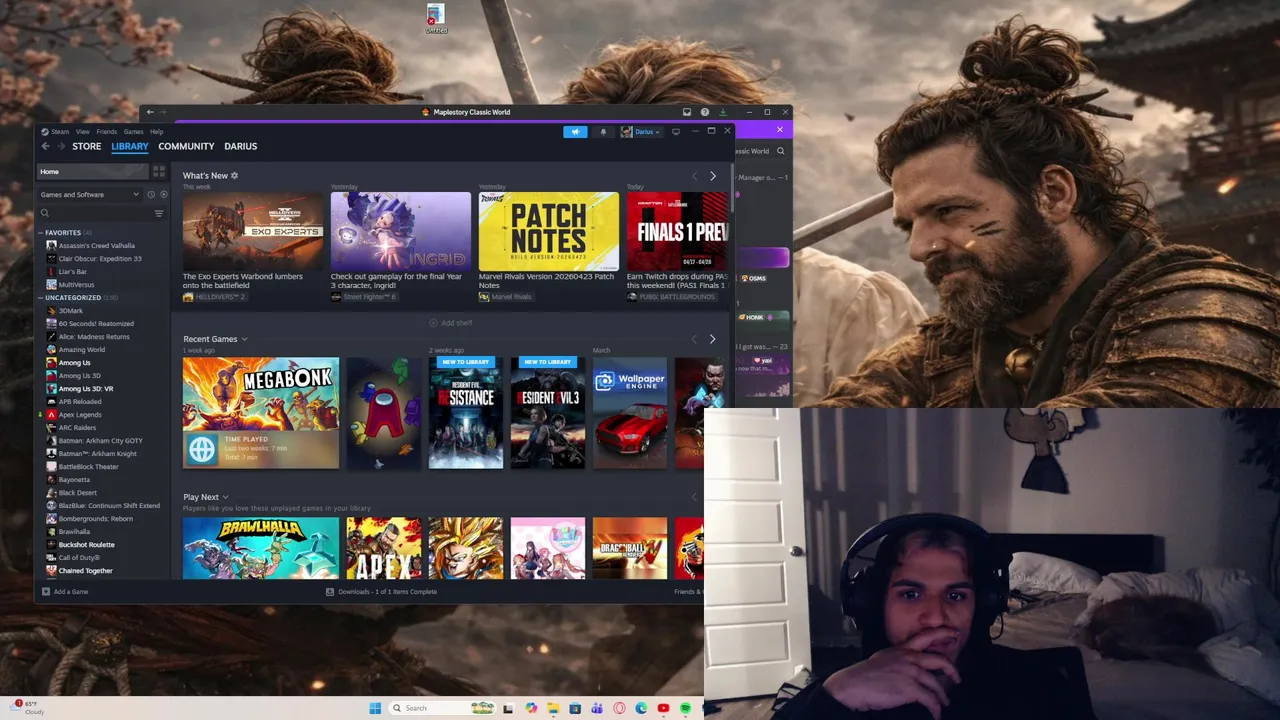This screenshot has width=1280, height=720.
Task: Open Games and Software filter dropdown
Action: click(90, 194)
